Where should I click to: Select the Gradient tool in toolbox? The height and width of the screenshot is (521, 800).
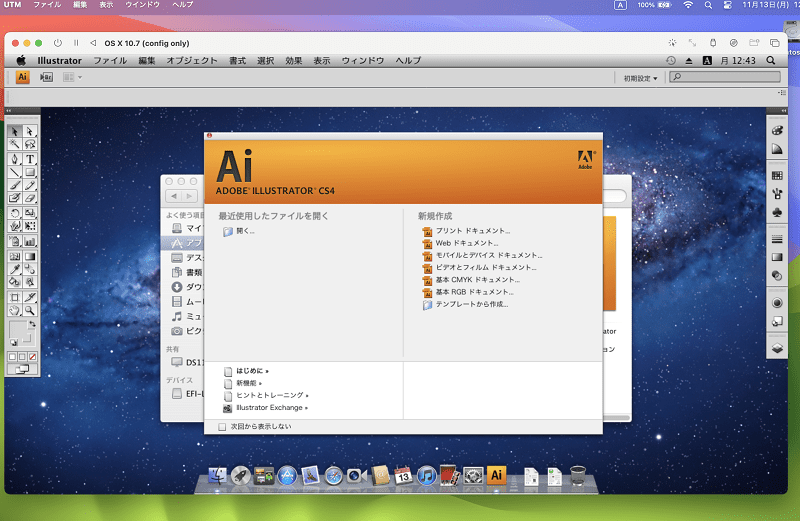coord(30,256)
